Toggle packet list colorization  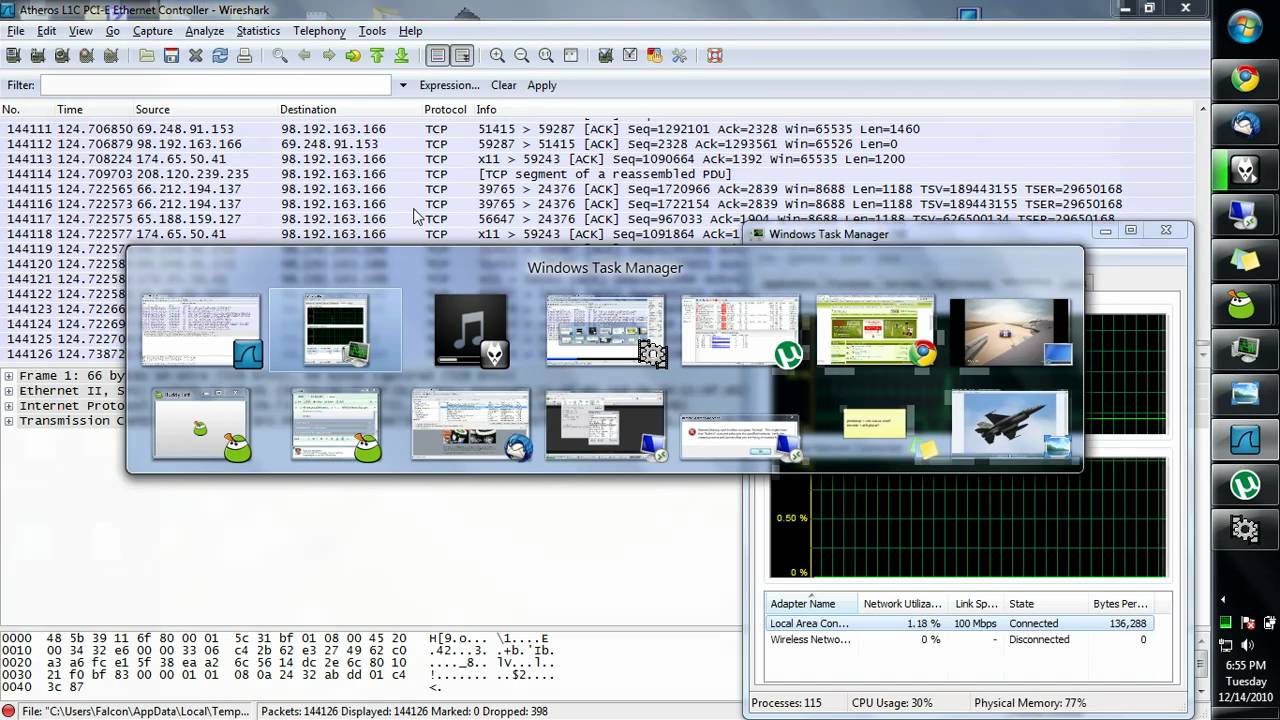(x=437, y=56)
